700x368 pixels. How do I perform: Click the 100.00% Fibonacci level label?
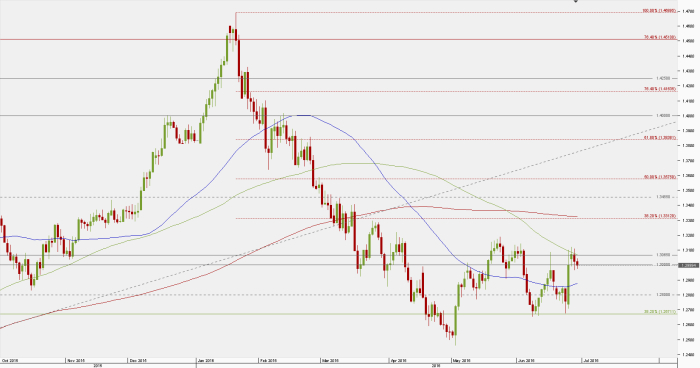pos(659,10)
